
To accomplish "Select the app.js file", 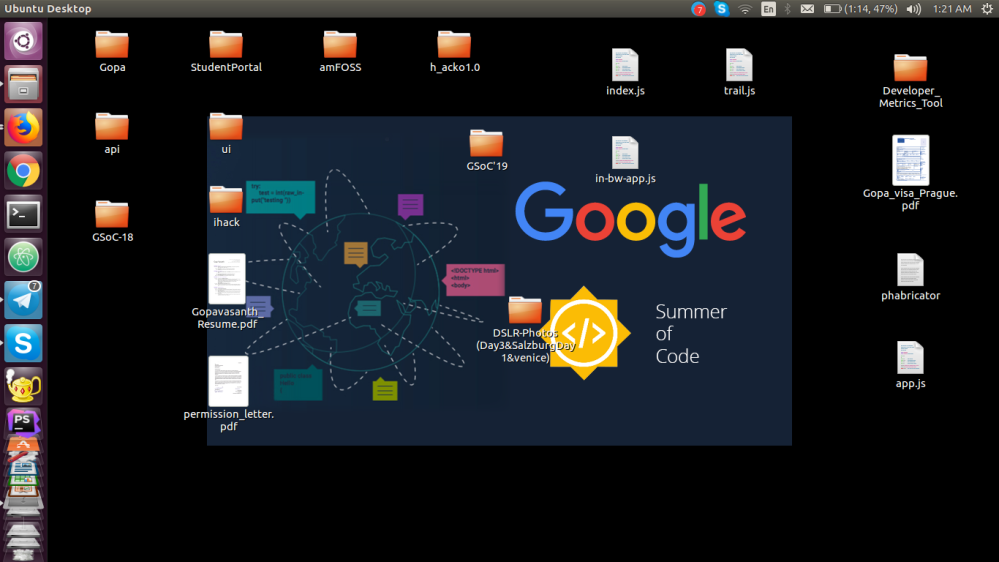I will click(x=910, y=365).
